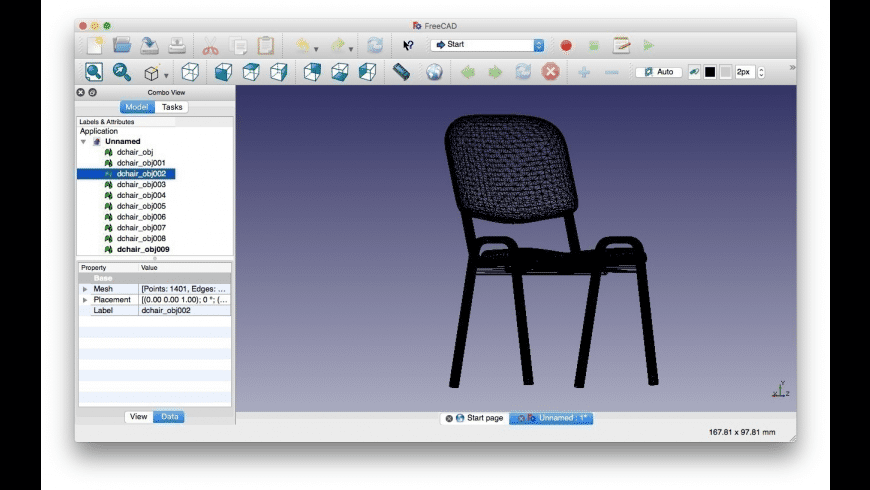Open the web browser globe icon

(x=433, y=72)
